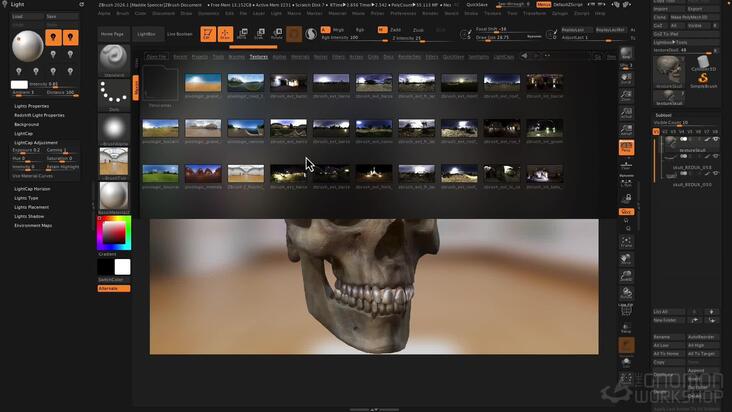732x412 pixels.
Task: Select the SimpleBrush tool icon
Action: tap(703, 80)
